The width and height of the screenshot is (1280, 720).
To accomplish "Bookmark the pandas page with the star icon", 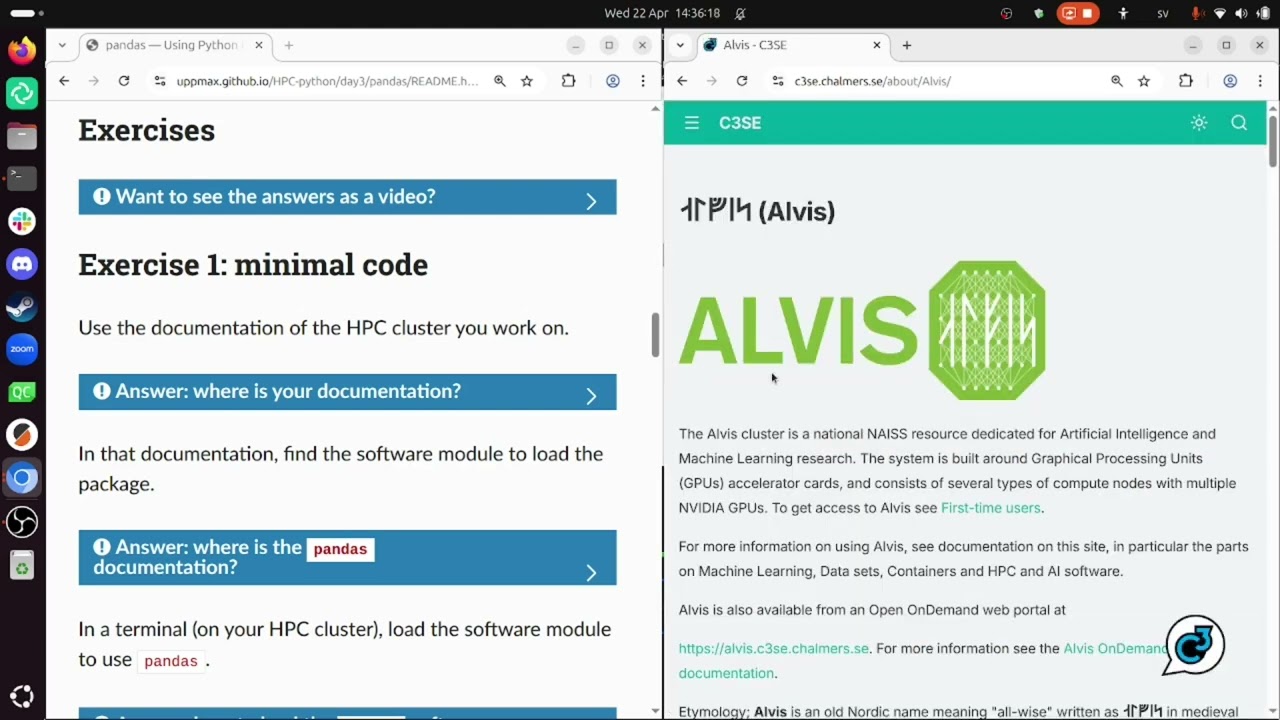I will (x=527, y=81).
